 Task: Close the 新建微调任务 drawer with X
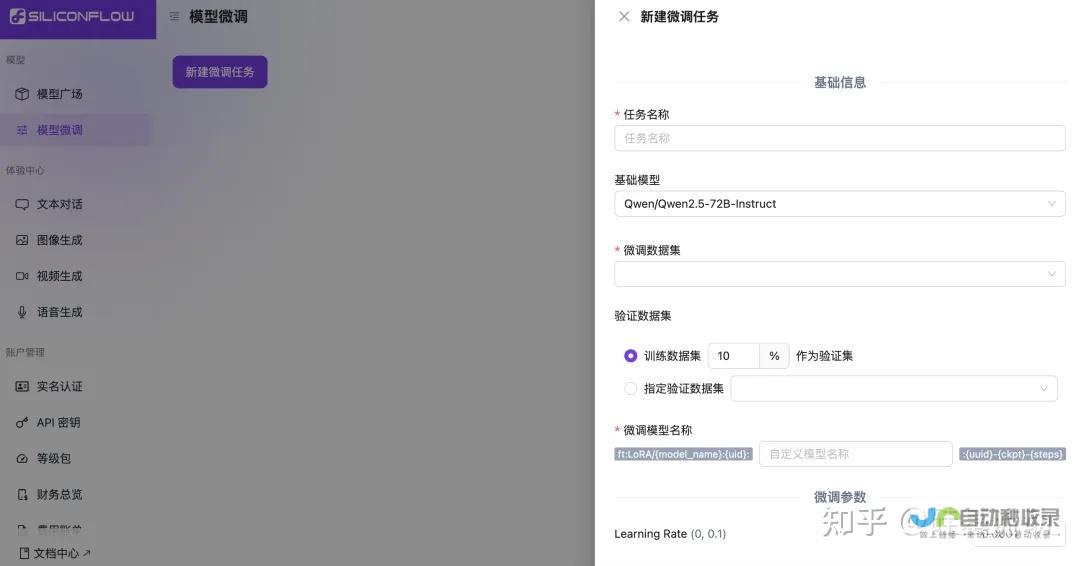pos(624,17)
